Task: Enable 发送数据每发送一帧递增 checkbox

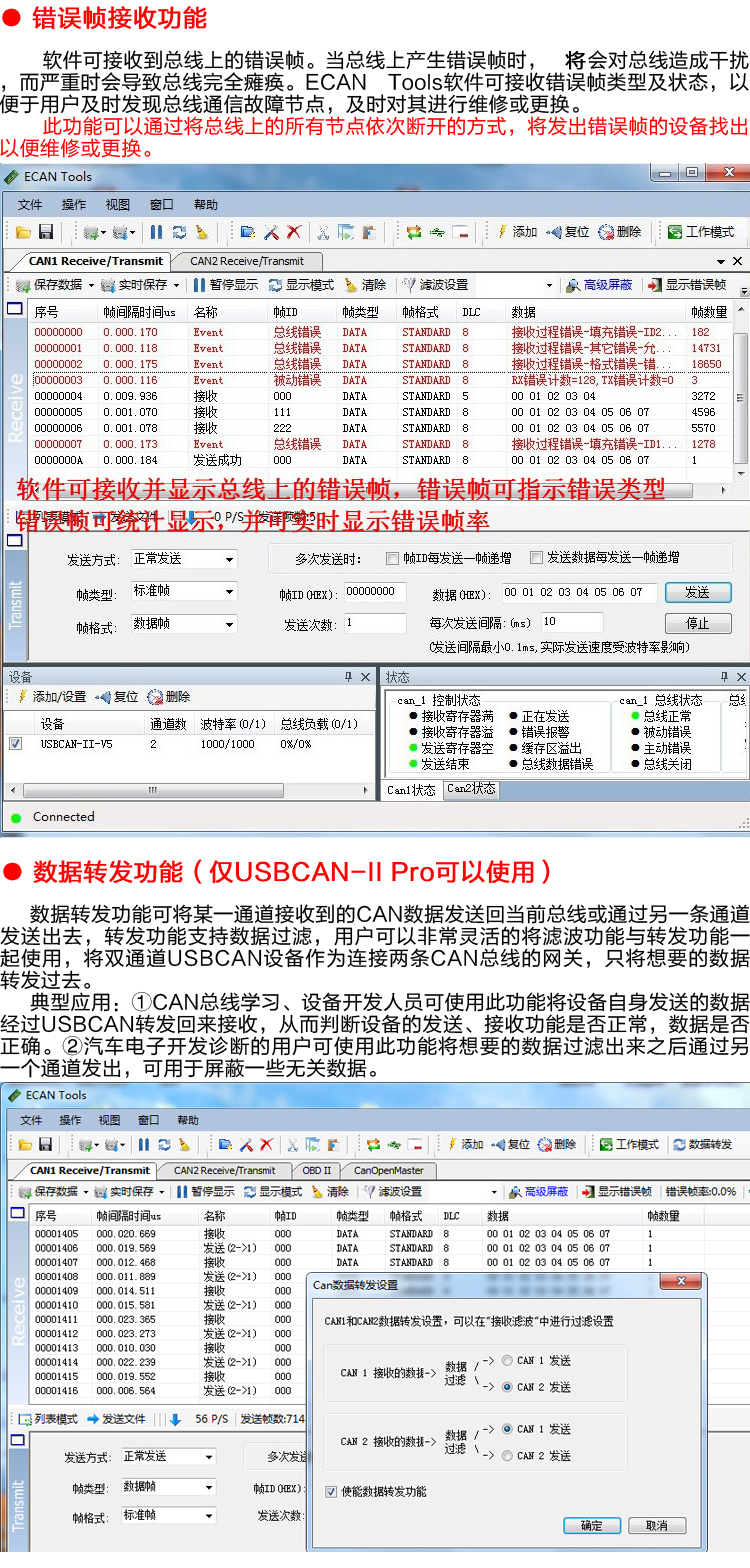Action: (536, 558)
